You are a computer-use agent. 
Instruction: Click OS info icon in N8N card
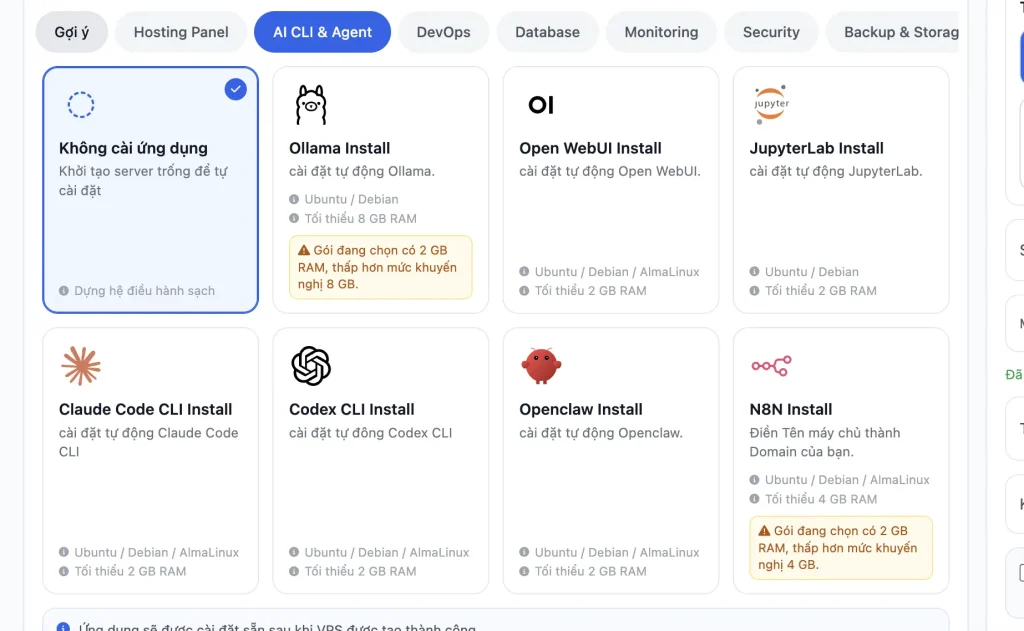point(754,479)
